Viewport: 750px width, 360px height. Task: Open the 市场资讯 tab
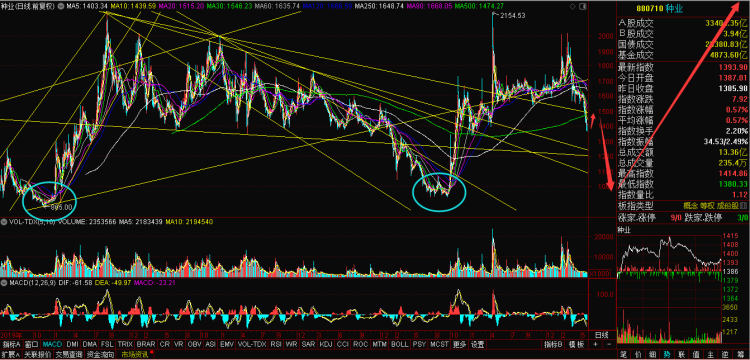pos(135,355)
